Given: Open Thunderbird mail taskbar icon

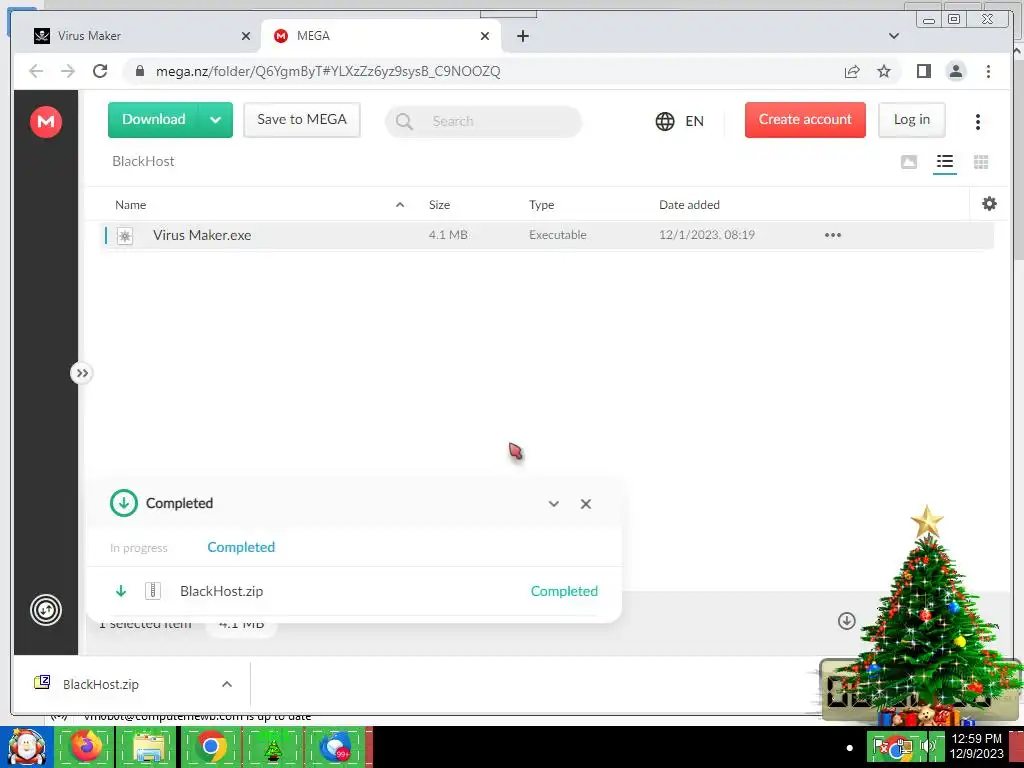Looking at the screenshot, I should [x=337, y=746].
